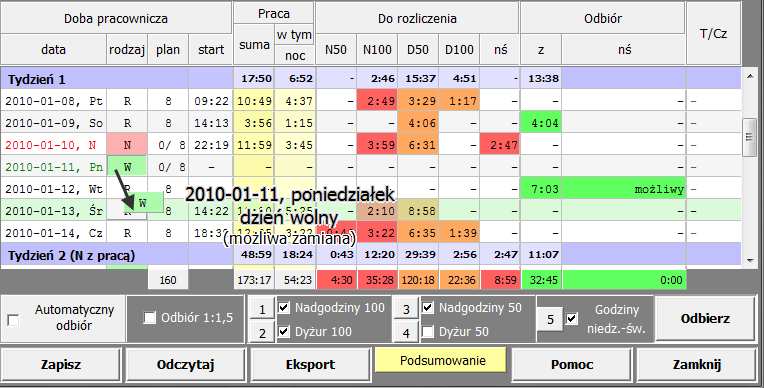Select row 2010-01-08, Pt
764x388 pixels.
pos(370,101)
